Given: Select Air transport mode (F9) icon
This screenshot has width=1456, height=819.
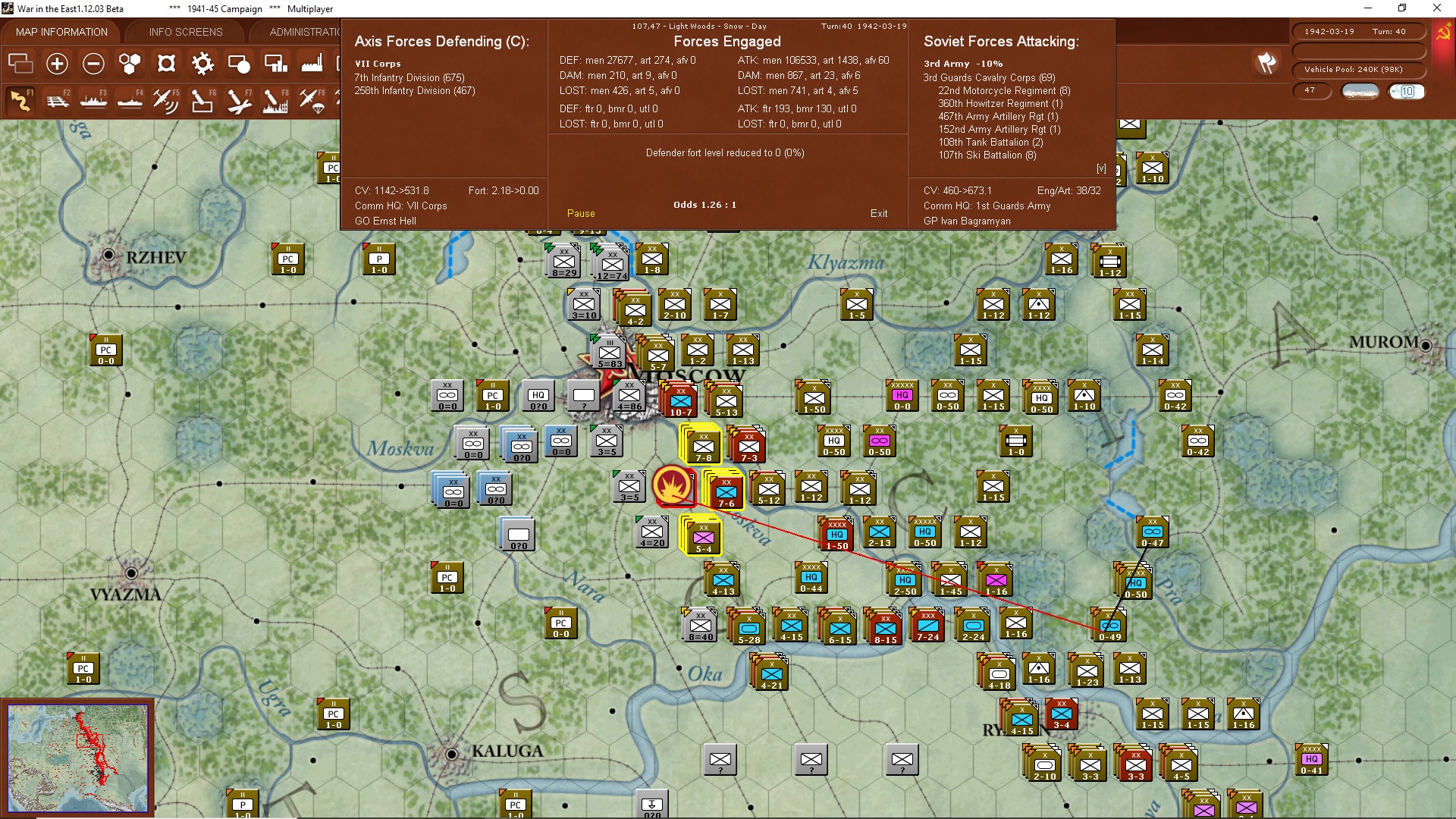Looking at the screenshot, I should click(x=312, y=101).
